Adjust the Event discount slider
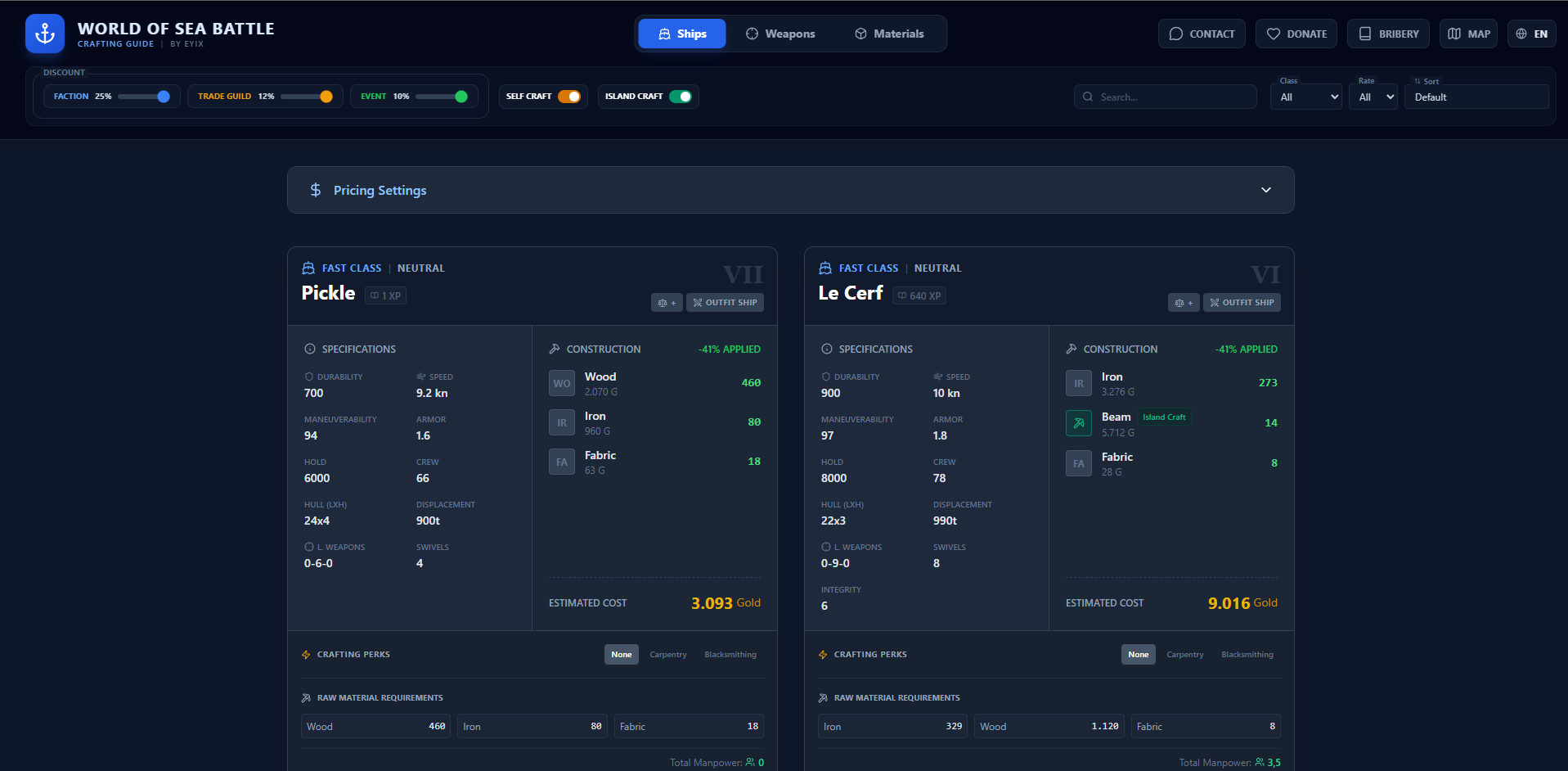 click(441, 97)
